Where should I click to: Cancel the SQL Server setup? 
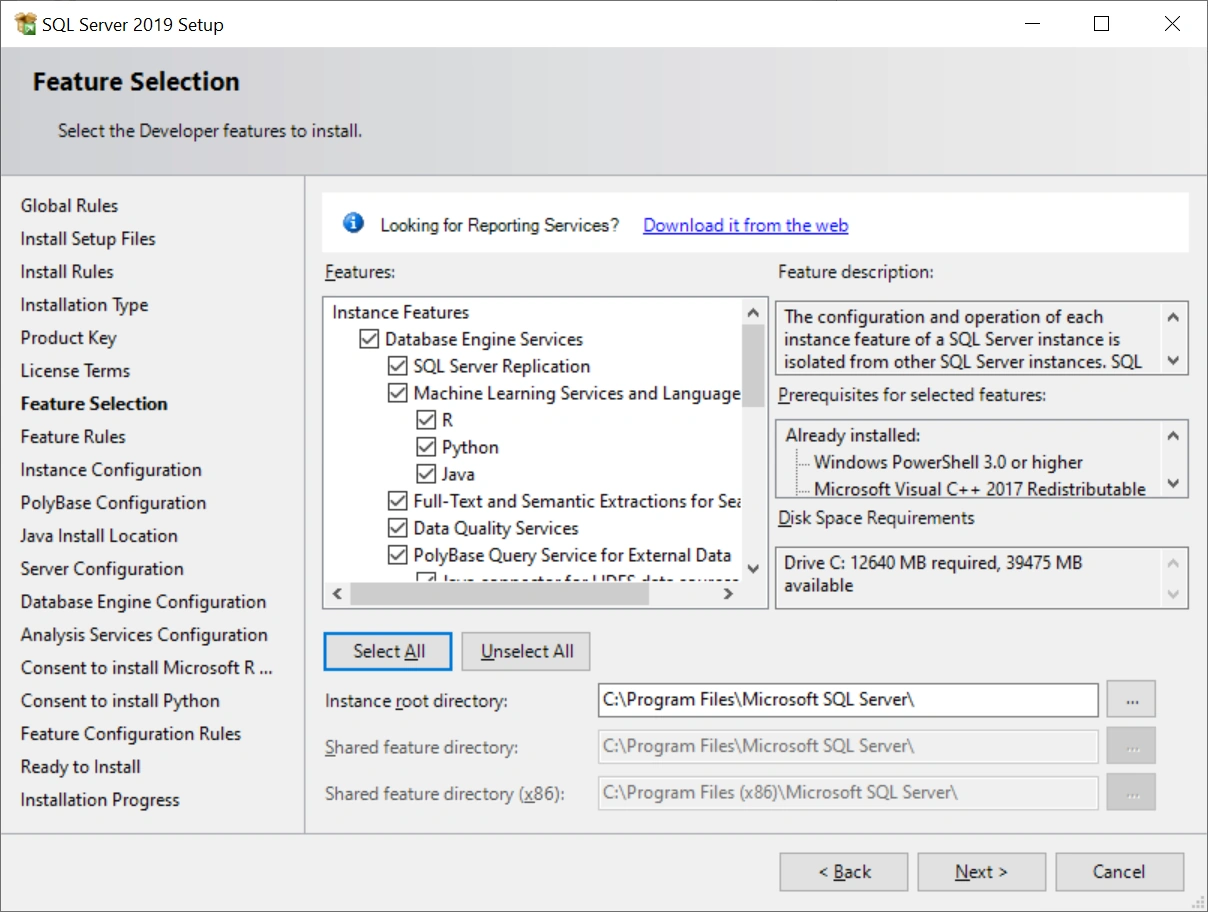coord(1119,872)
